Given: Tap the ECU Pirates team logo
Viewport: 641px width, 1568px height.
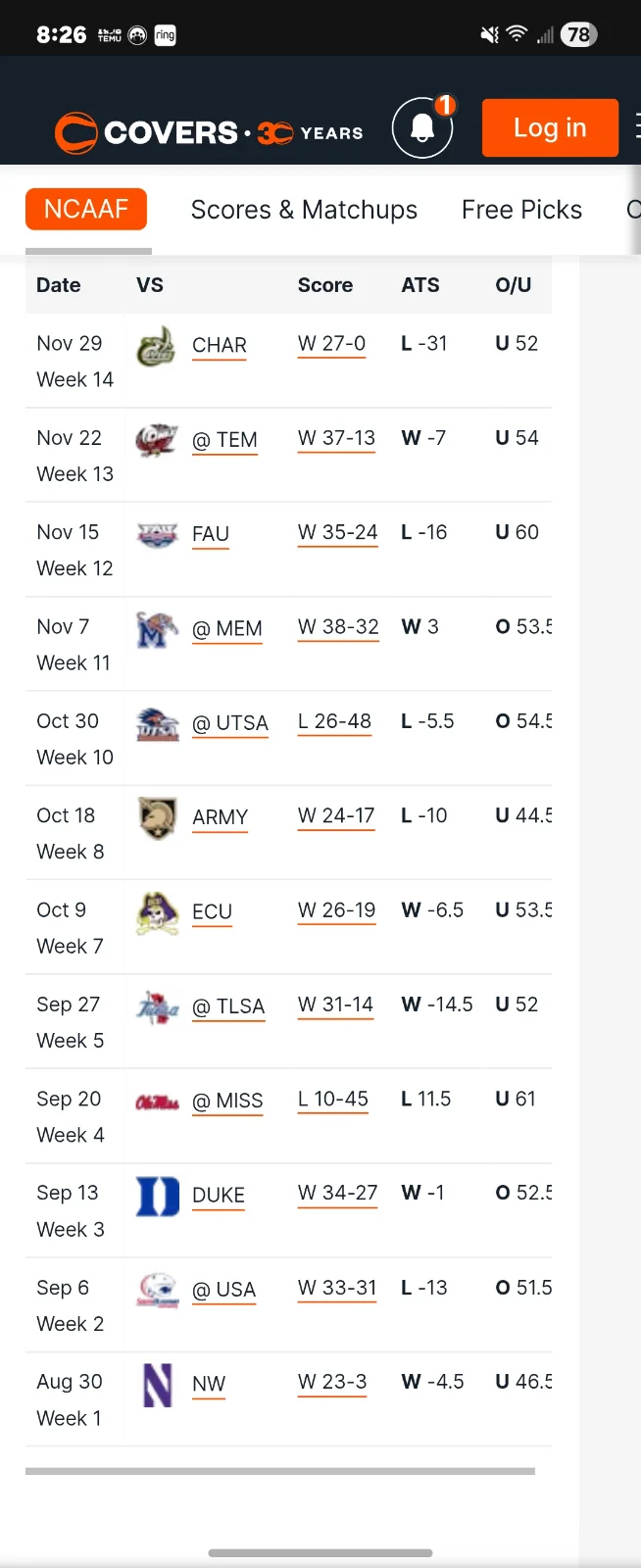Looking at the screenshot, I should point(157,912).
